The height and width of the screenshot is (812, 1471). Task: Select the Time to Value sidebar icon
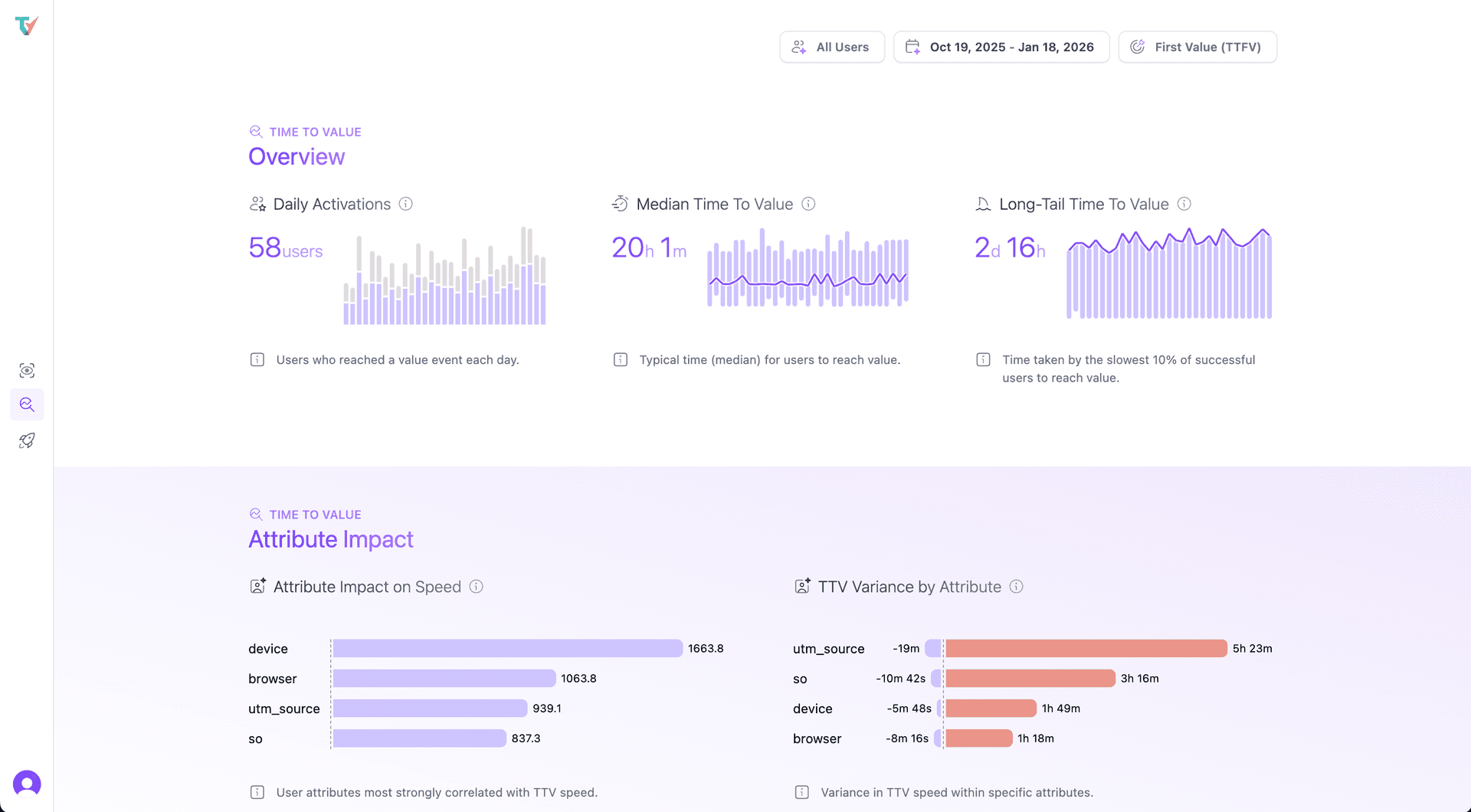[x=27, y=404]
